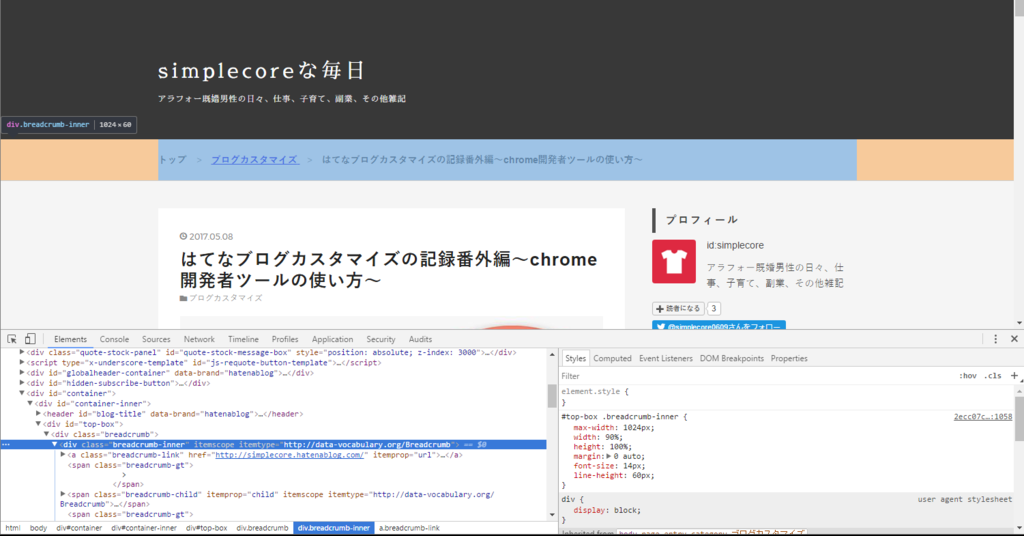Click the id:simplecore profile name

(x=735, y=245)
